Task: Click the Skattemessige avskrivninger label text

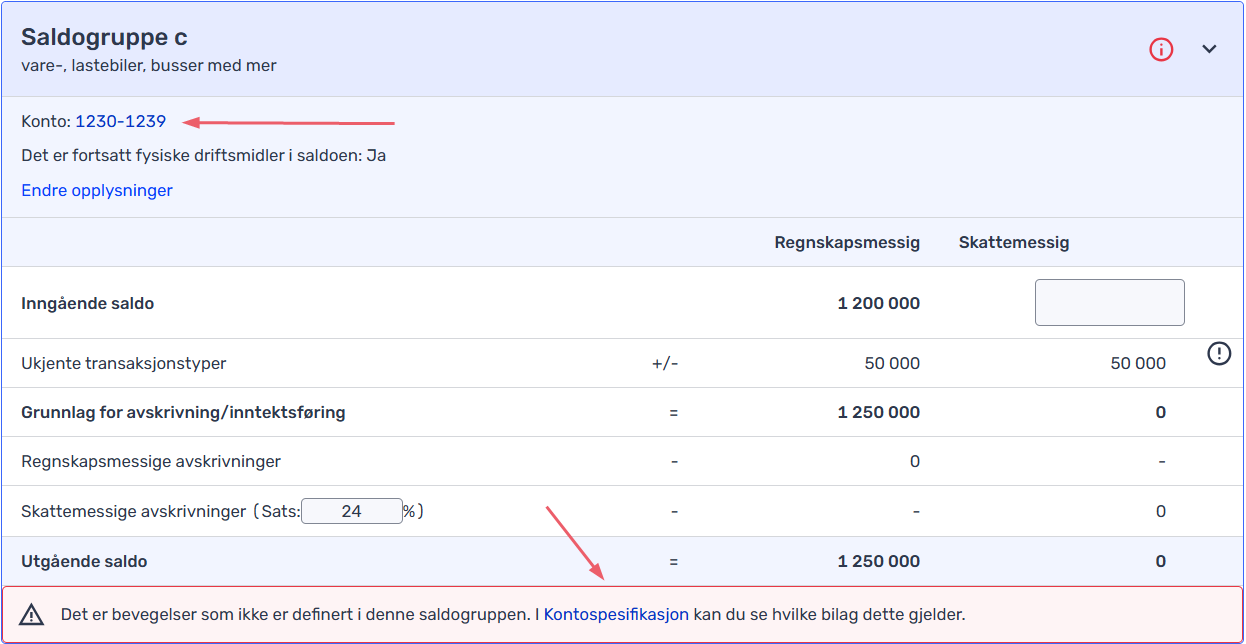Action: [133, 511]
